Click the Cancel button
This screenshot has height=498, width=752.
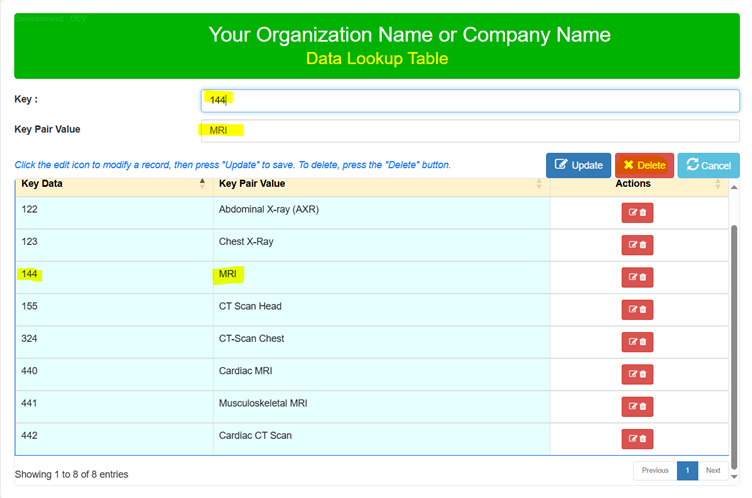pyautogui.click(x=708, y=165)
